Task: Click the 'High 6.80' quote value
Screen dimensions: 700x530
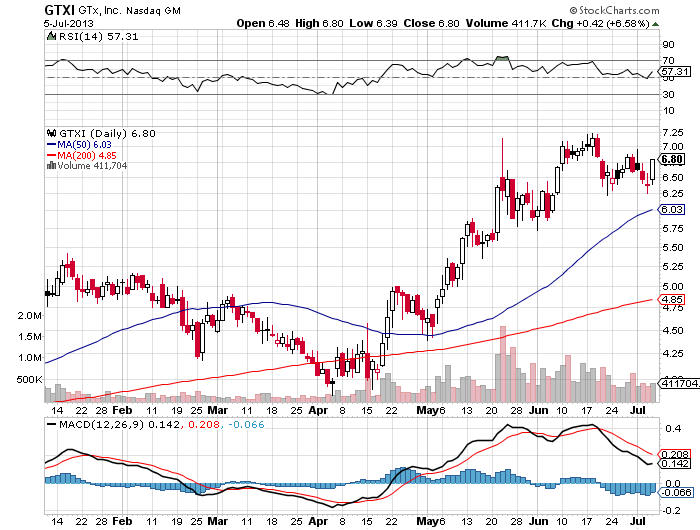Action: click(x=319, y=23)
